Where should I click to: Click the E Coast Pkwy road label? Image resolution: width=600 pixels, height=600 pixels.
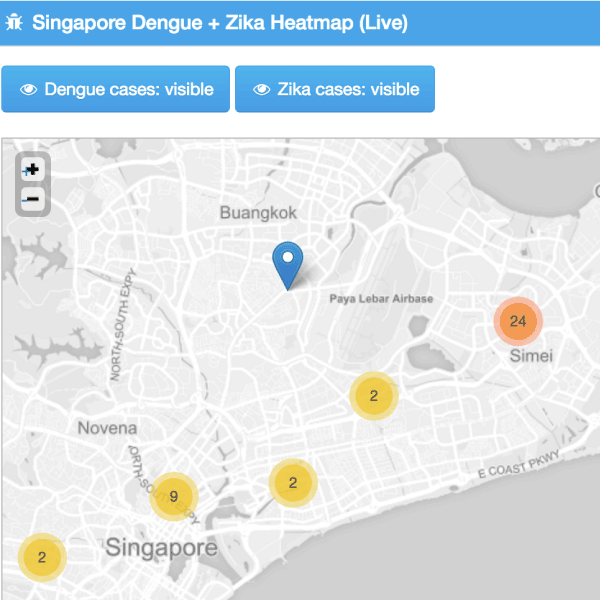click(520, 465)
